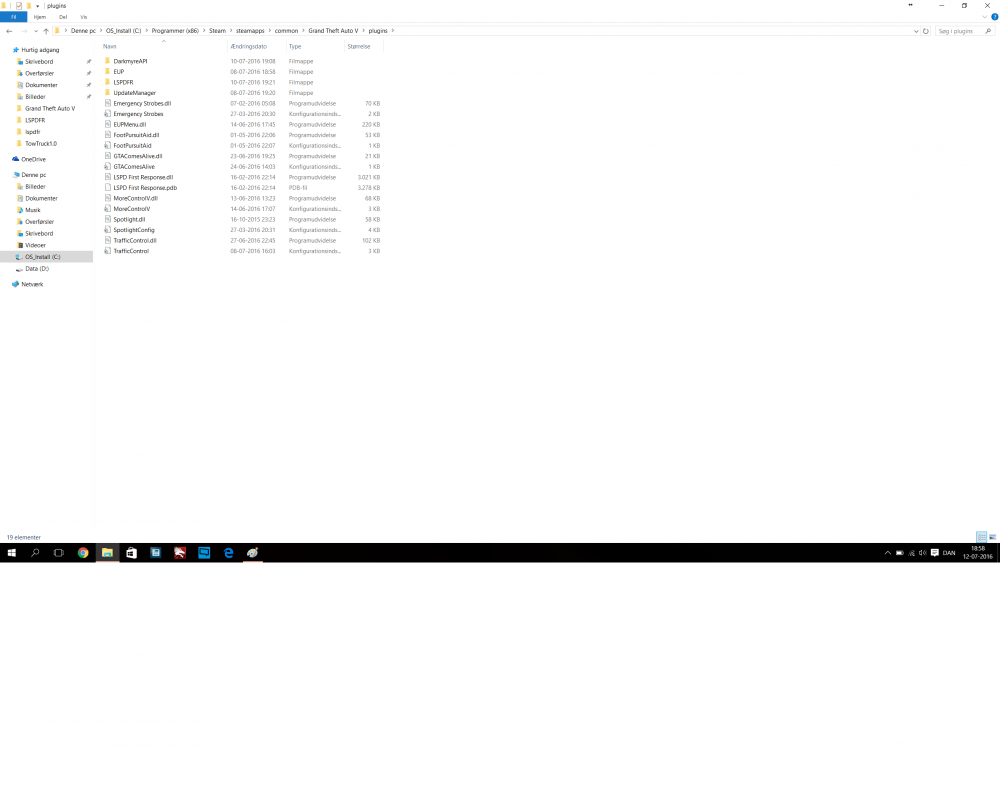The width and height of the screenshot is (1000, 800).
Task: Select Videoer under Denne pc
Action: (x=35, y=245)
